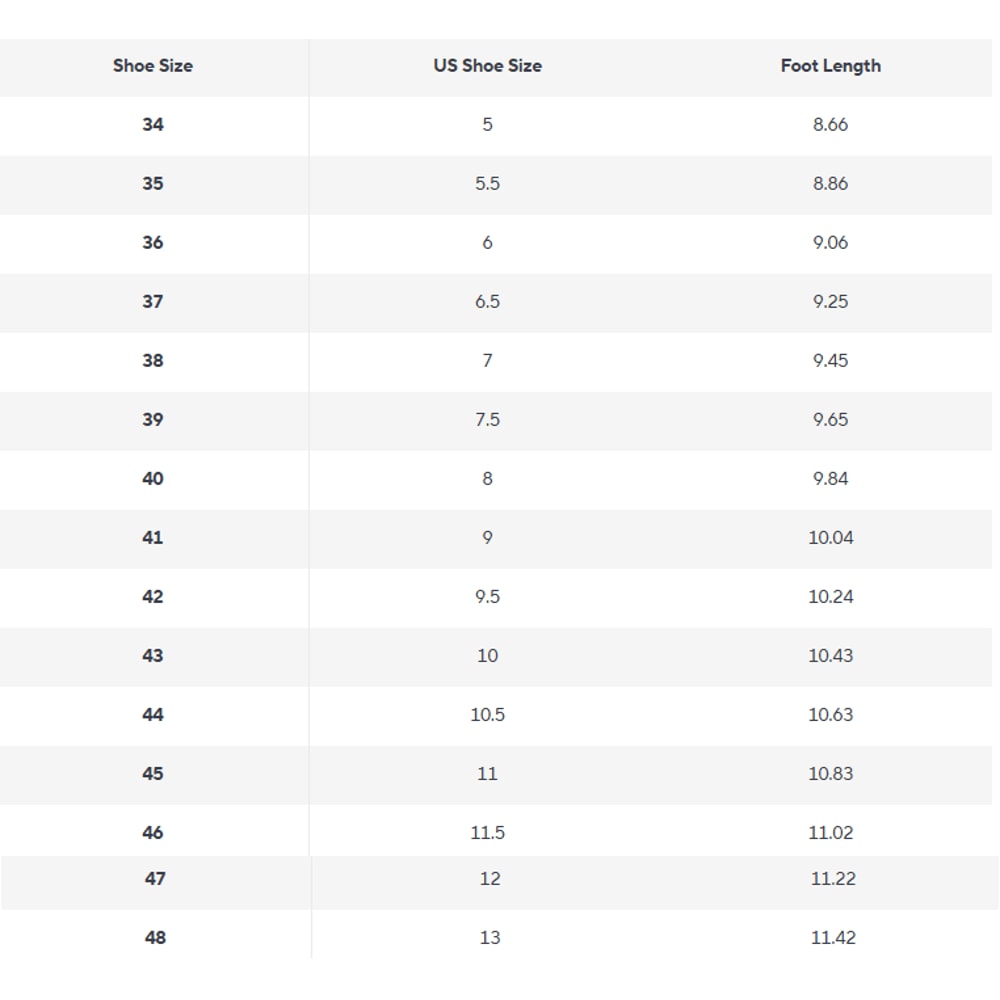
Task: Select the shoe size 37 cell
Action: [x=153, y=301]
